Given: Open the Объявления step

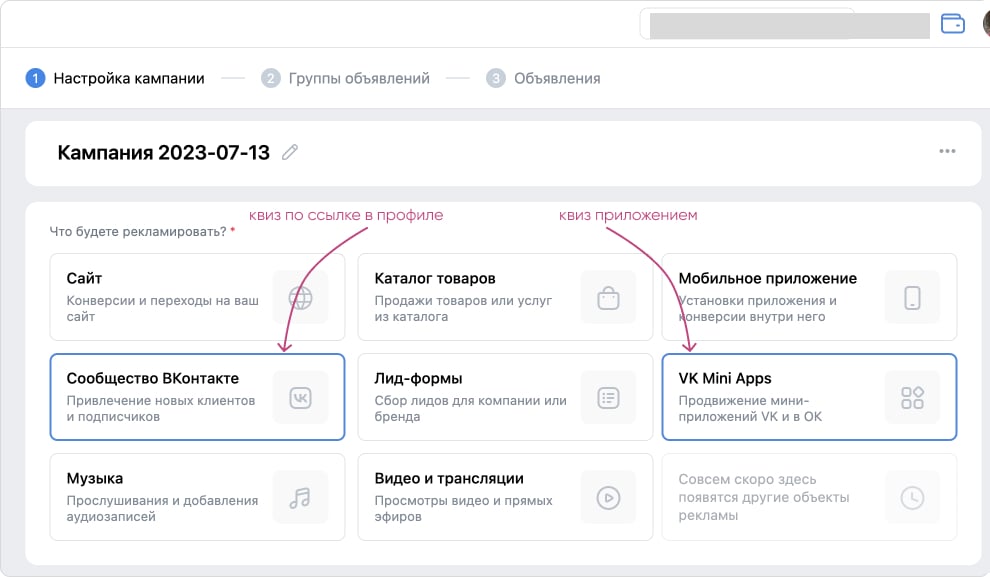Looking at the screenshot, I should (x=556, y=78).
